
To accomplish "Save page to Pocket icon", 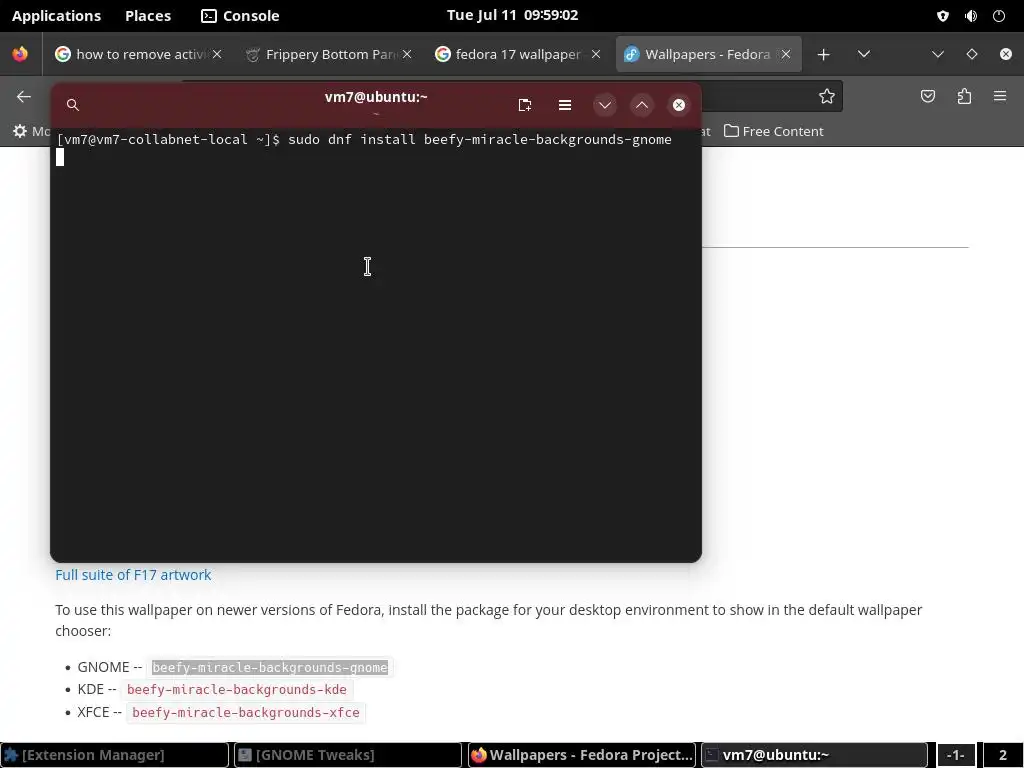I will pyautogui.click(x=928, y=97).
